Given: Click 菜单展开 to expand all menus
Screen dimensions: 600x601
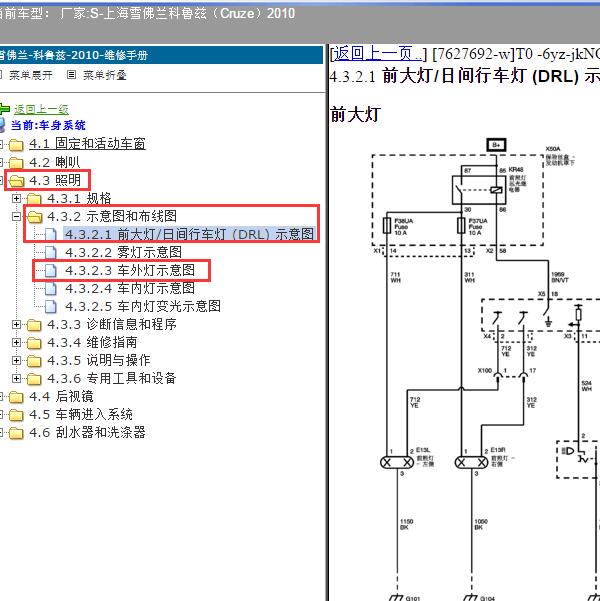Looking at the screenshot, I should coord(31,75).
